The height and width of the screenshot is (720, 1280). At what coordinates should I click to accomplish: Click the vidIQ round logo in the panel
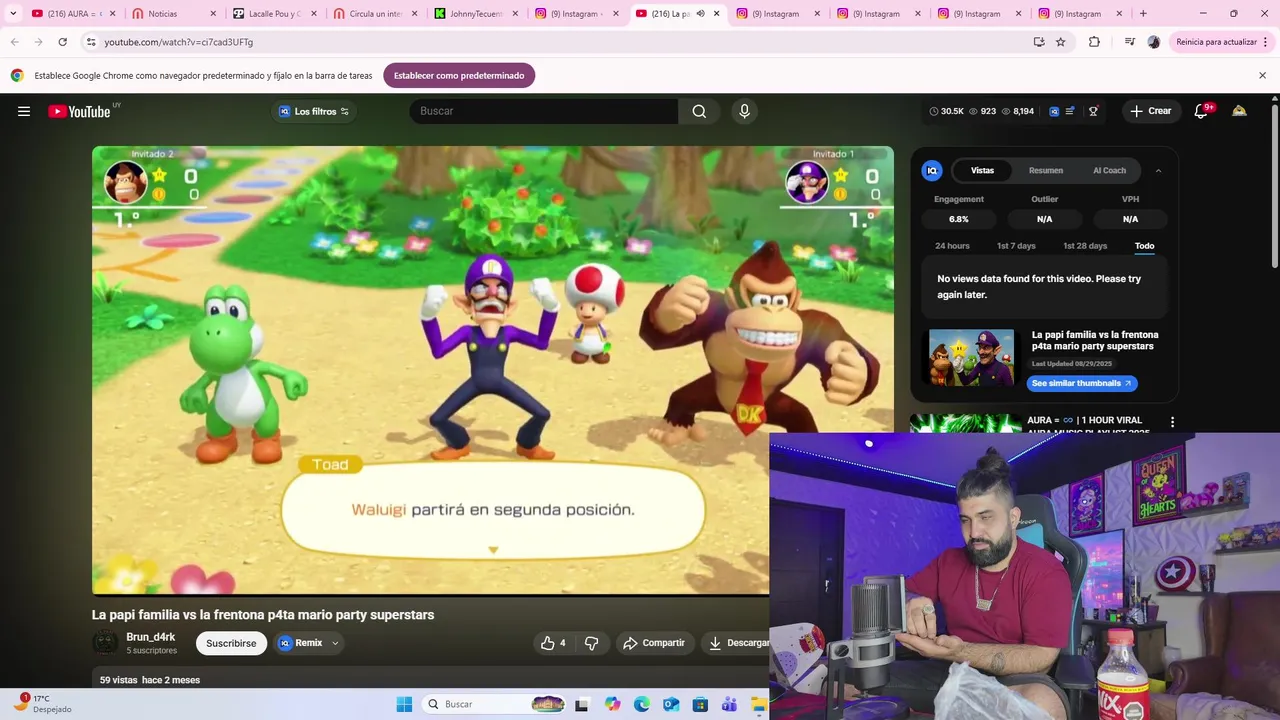[932, 171]
